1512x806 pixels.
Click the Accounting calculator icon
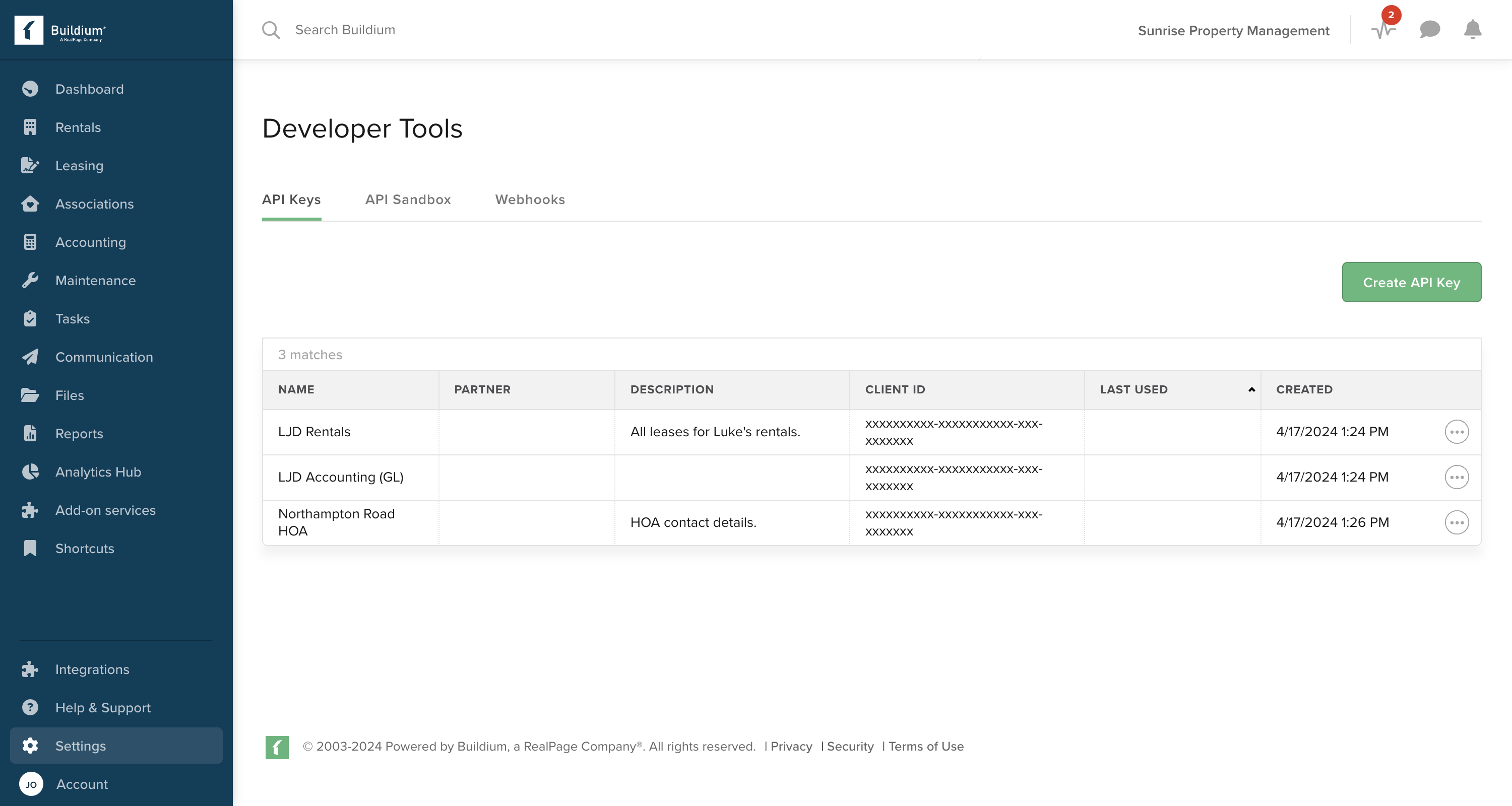[x=30, y=242]
